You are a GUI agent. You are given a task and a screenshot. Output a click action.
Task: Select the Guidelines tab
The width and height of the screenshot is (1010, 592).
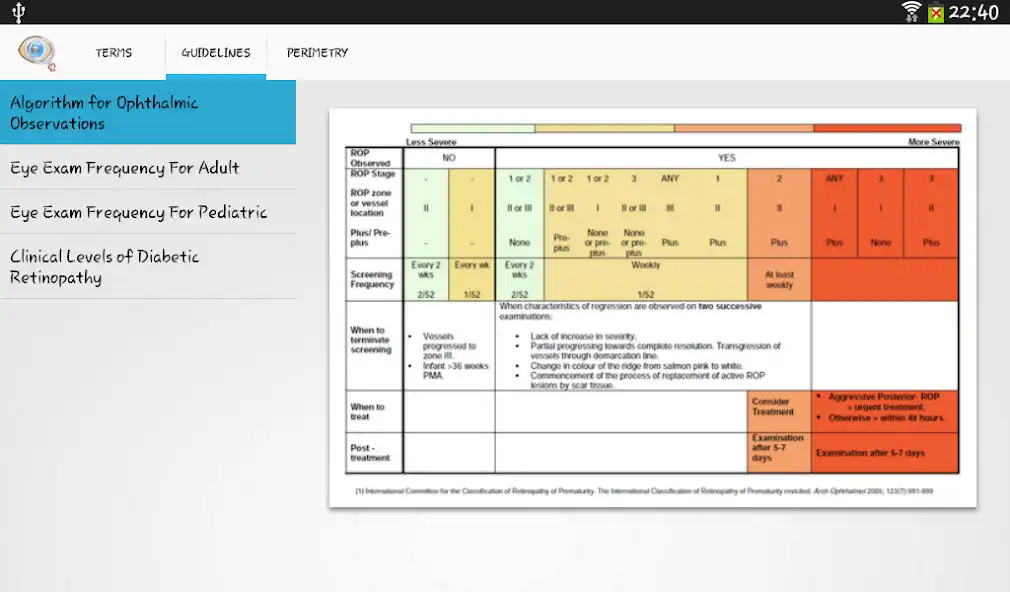216,53
